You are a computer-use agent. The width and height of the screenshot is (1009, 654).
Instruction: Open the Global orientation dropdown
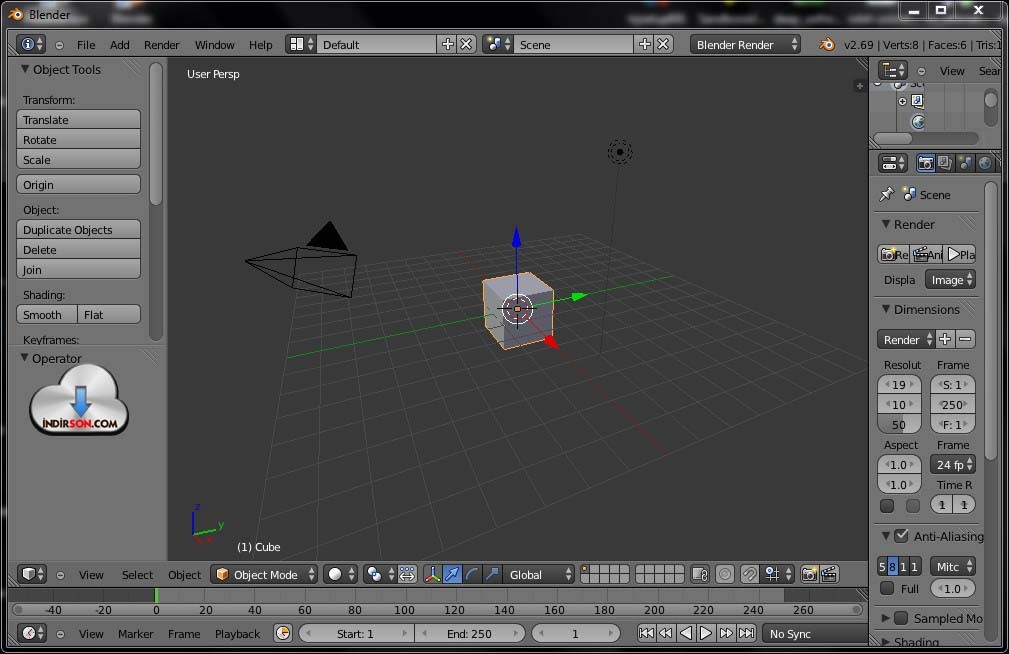coord(539,574)
